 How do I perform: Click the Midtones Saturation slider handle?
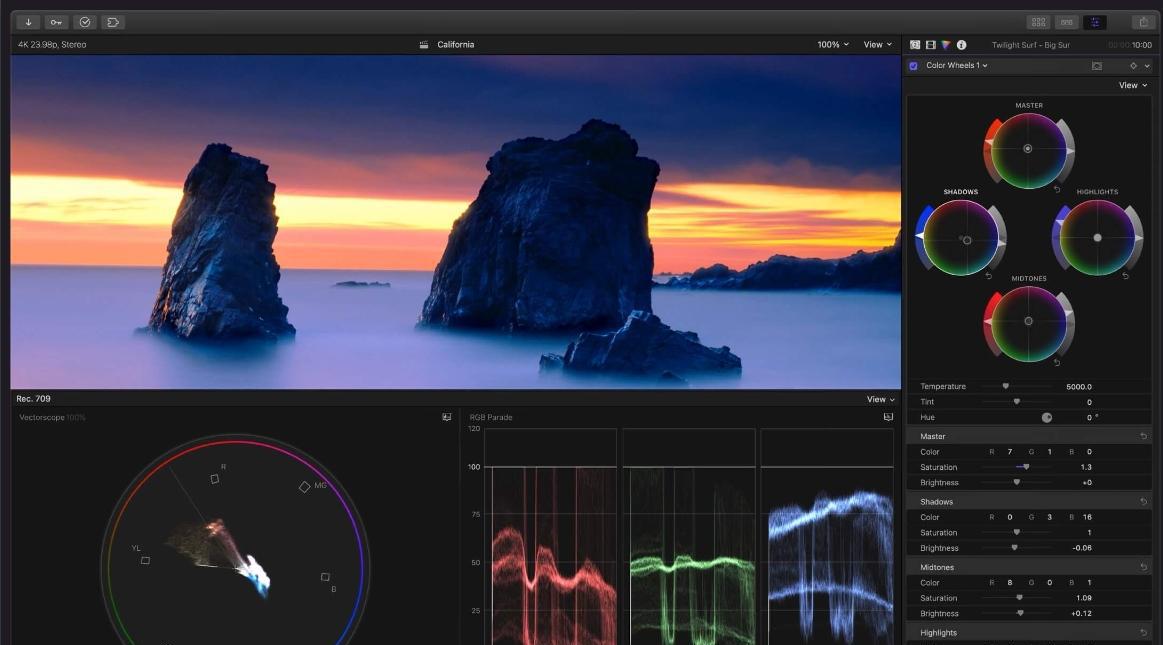(1019, 598)
